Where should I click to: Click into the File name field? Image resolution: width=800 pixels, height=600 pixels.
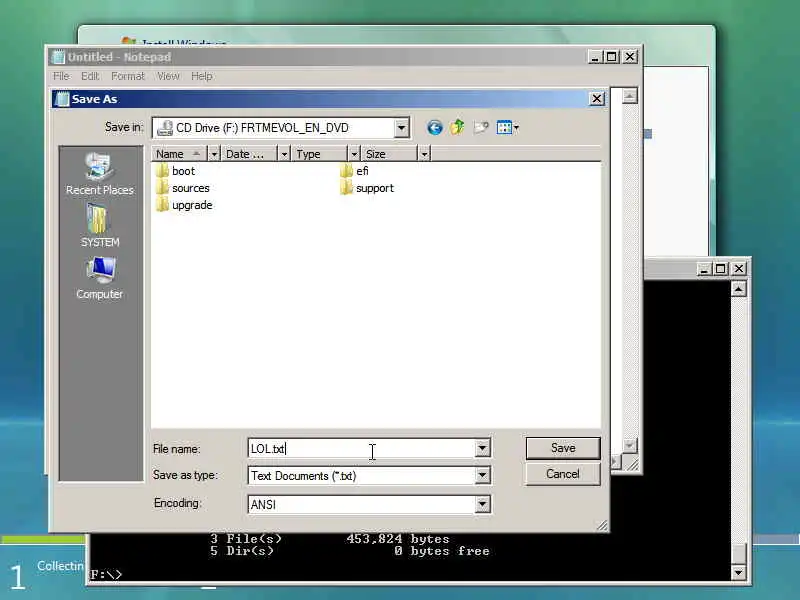tap(362, 448)
